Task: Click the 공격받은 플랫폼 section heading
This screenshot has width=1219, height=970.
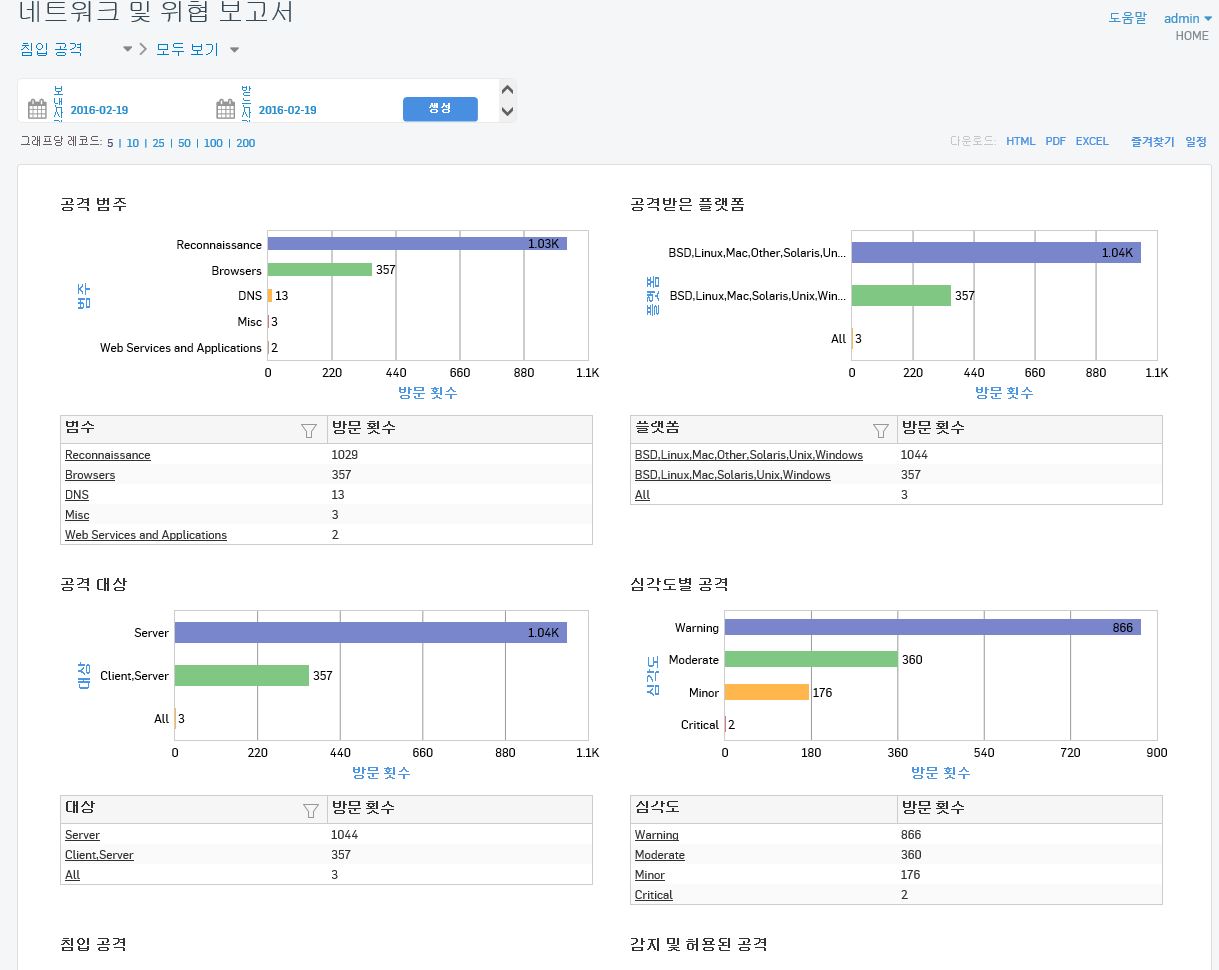Action: [x=688, y=205]
